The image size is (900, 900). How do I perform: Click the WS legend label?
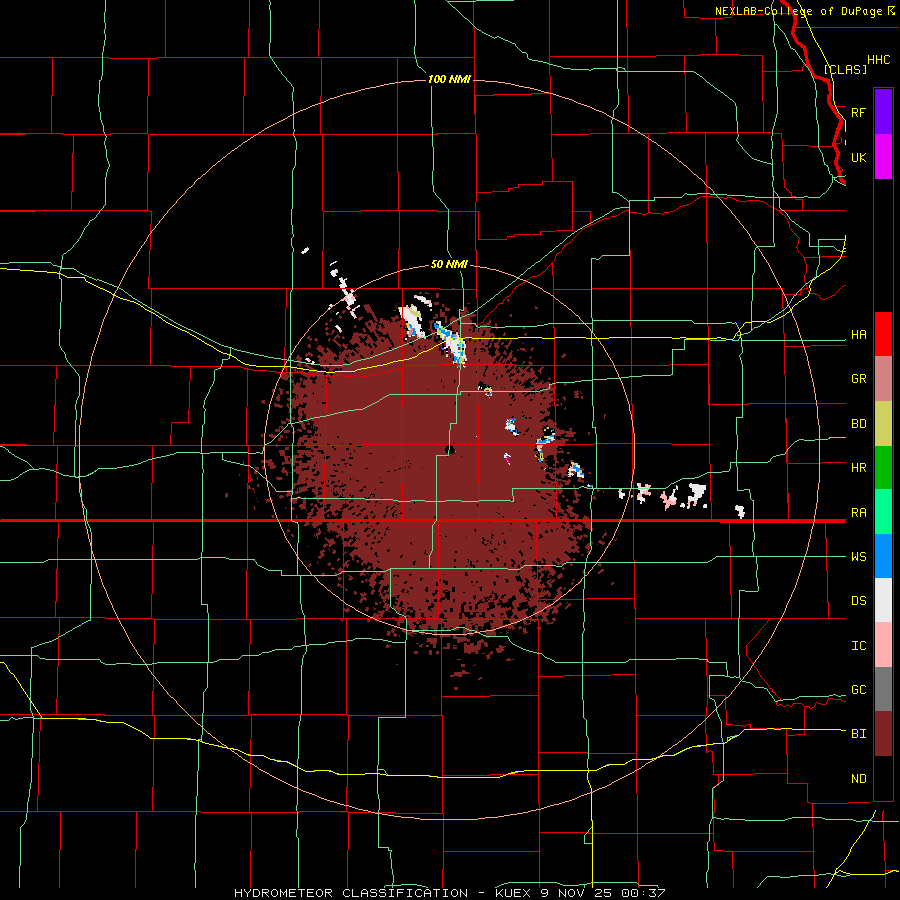858,557
